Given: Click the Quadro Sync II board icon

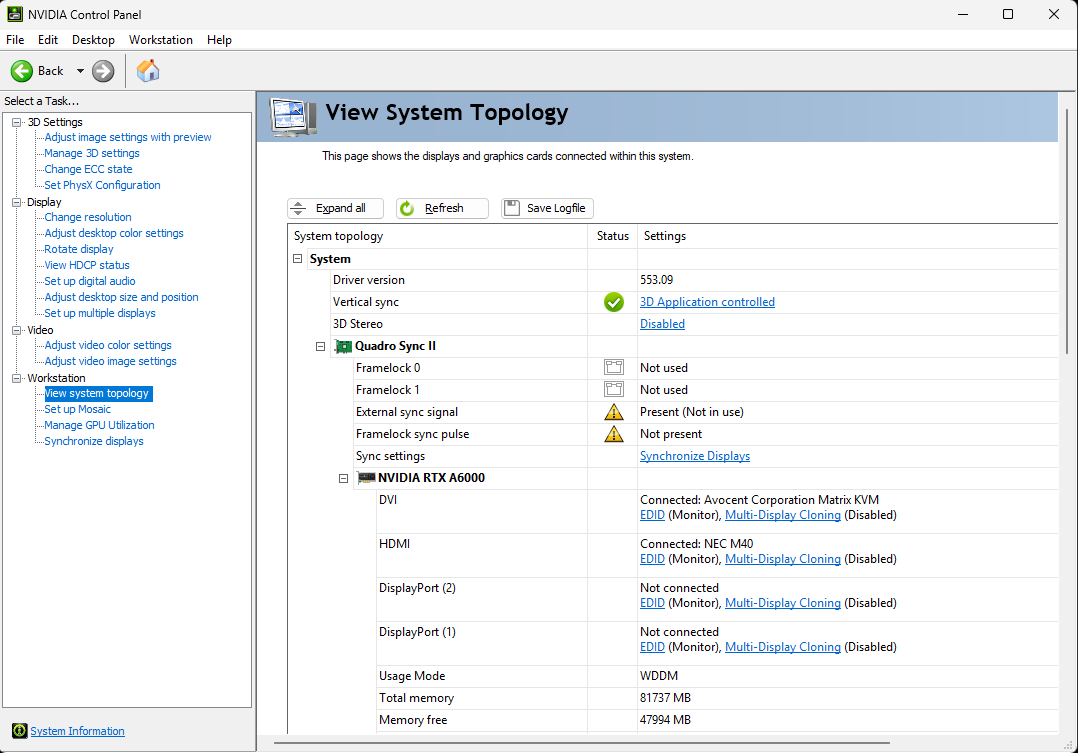Looking at the screenshot, I should coord(343,346).
